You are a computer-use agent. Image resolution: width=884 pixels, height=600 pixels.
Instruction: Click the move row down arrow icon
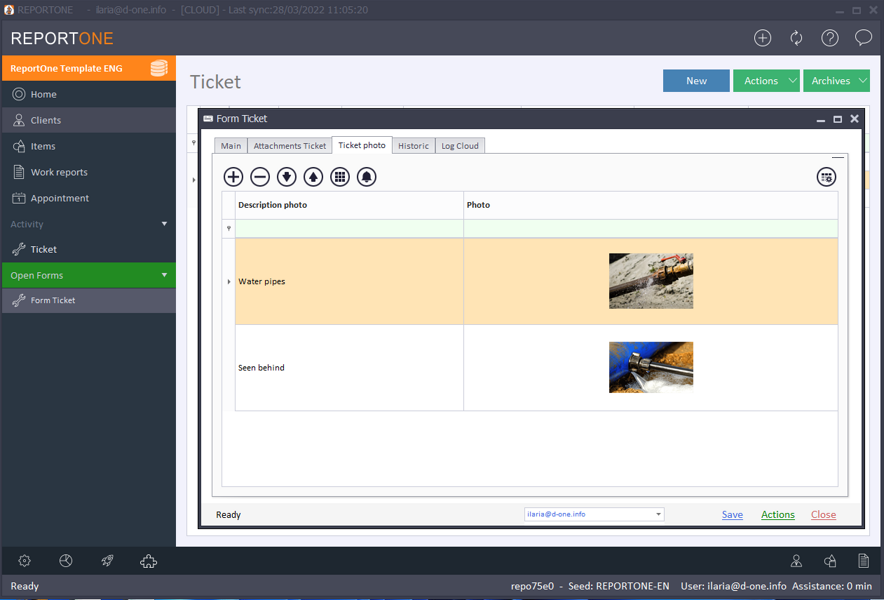(x=286, y=177)
